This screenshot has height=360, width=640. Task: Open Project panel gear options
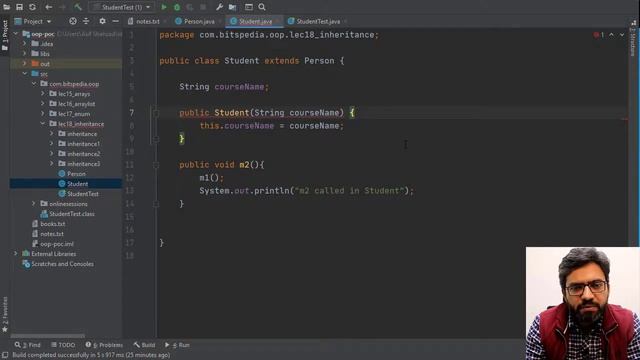102,21
